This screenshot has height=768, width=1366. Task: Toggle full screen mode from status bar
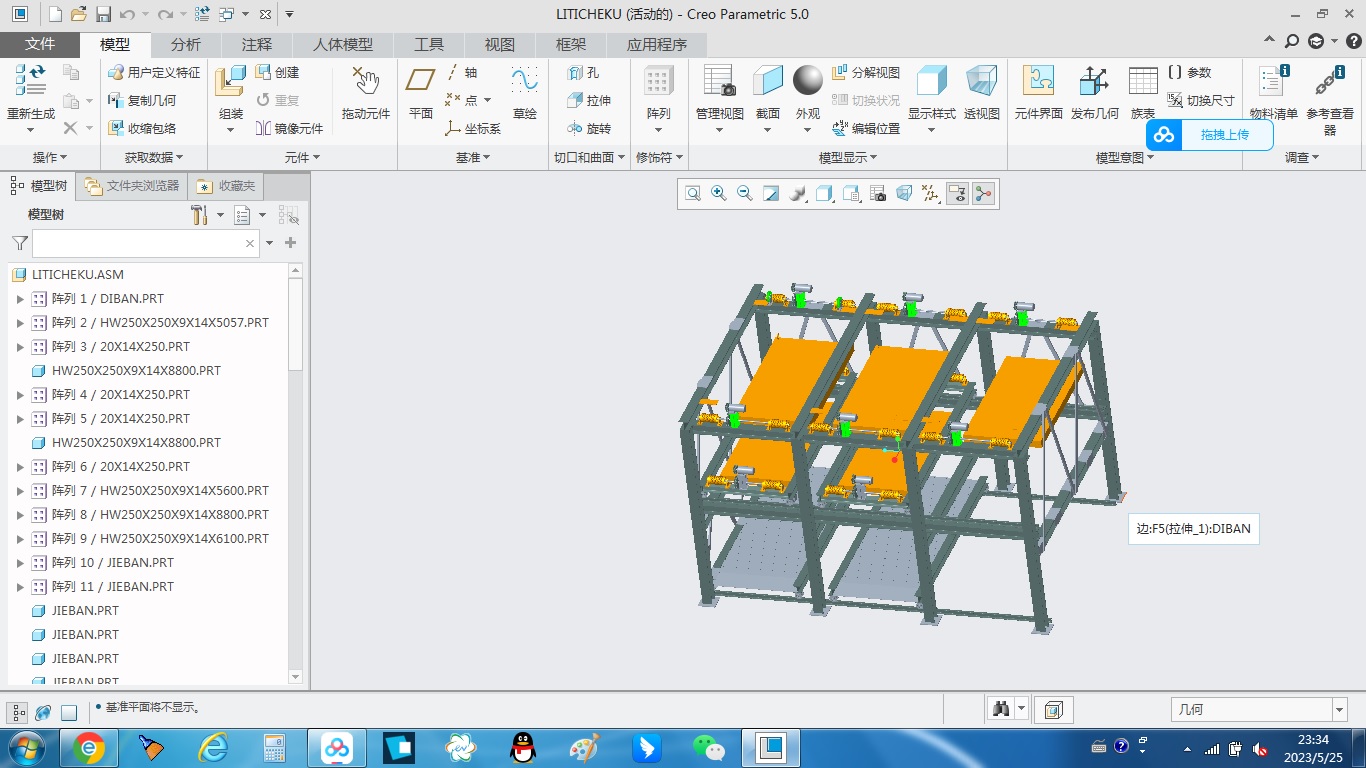(69, 712)
